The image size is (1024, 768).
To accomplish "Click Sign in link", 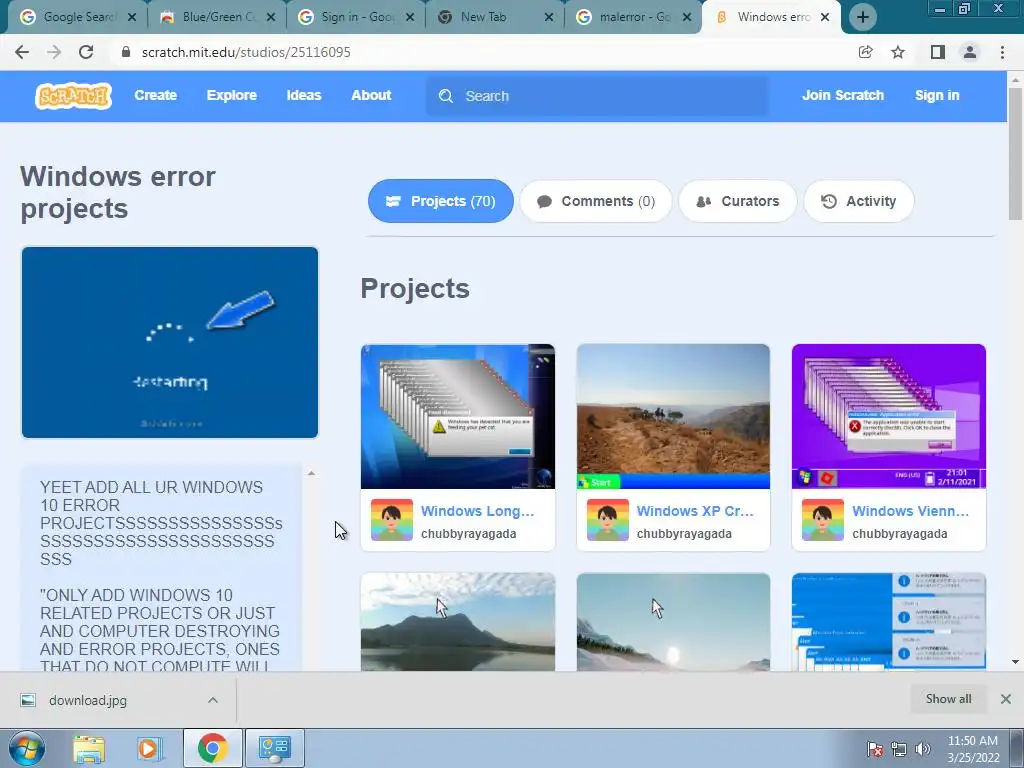I will click(x=937, y=95).
